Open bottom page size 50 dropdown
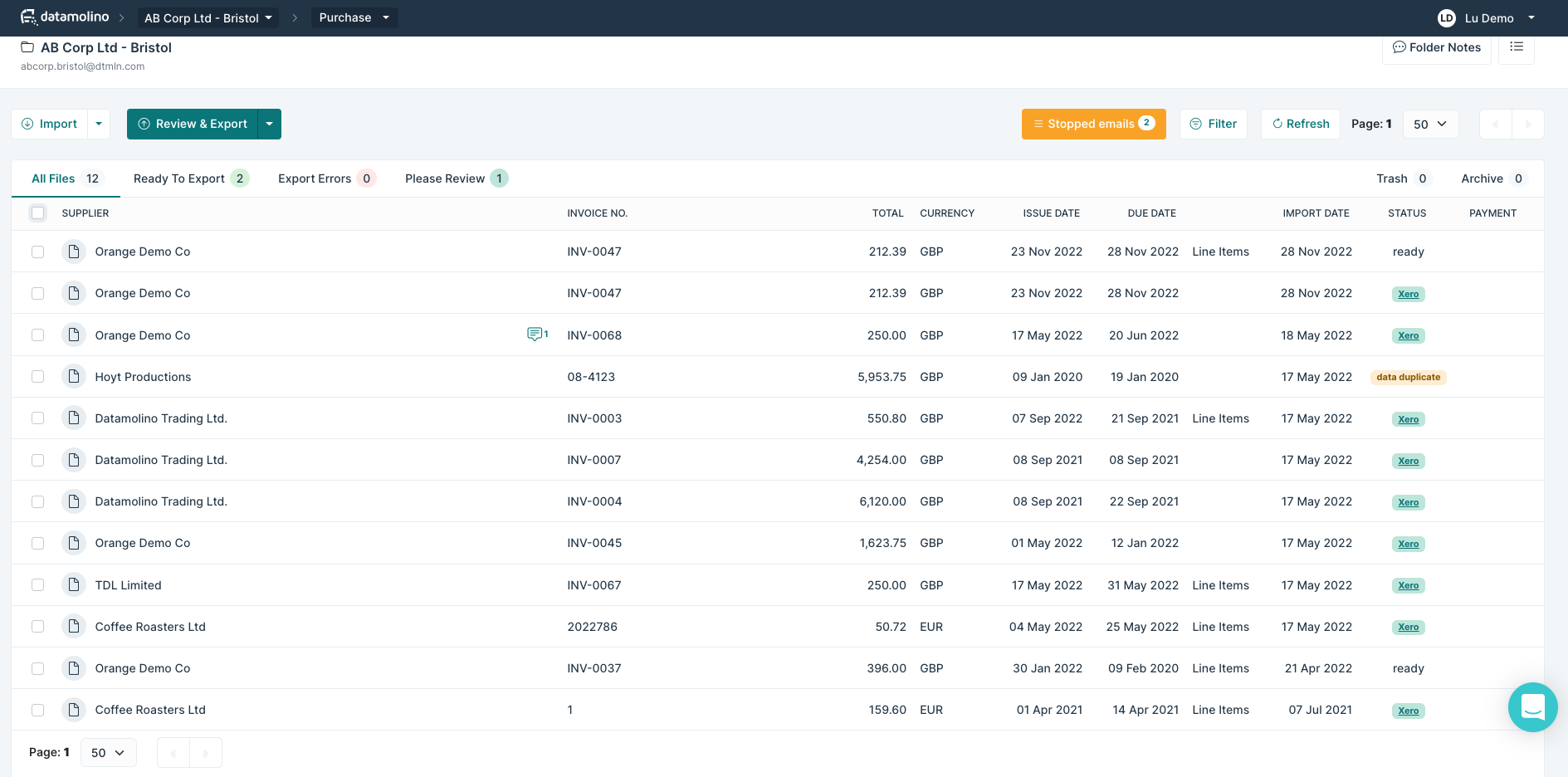The width and height of the screenshot is (1568, 777). [x=108, y=753]
